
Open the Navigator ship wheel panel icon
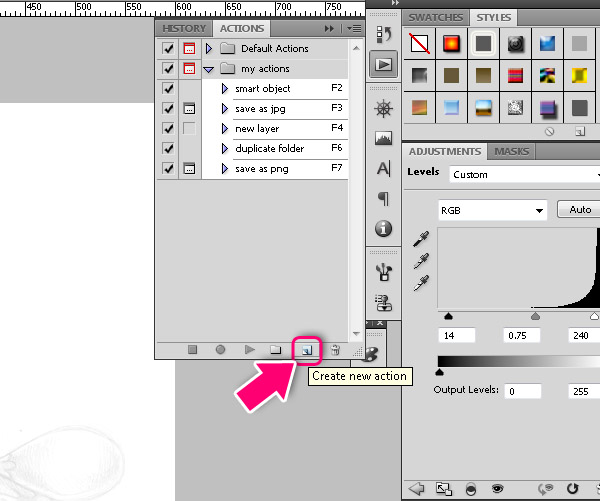[383, 109]
